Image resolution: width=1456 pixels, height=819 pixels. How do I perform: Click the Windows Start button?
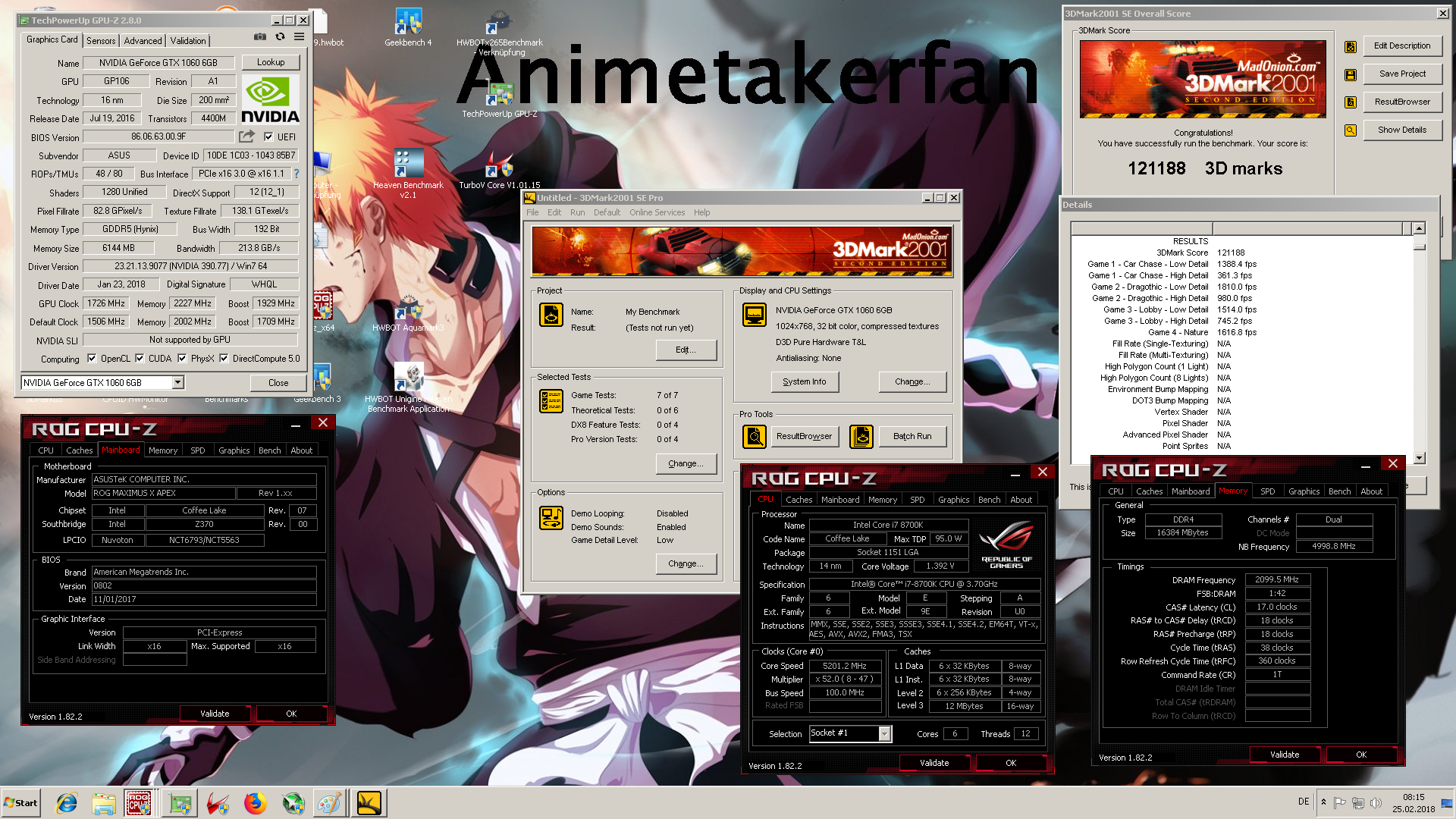tap(21, 803)
